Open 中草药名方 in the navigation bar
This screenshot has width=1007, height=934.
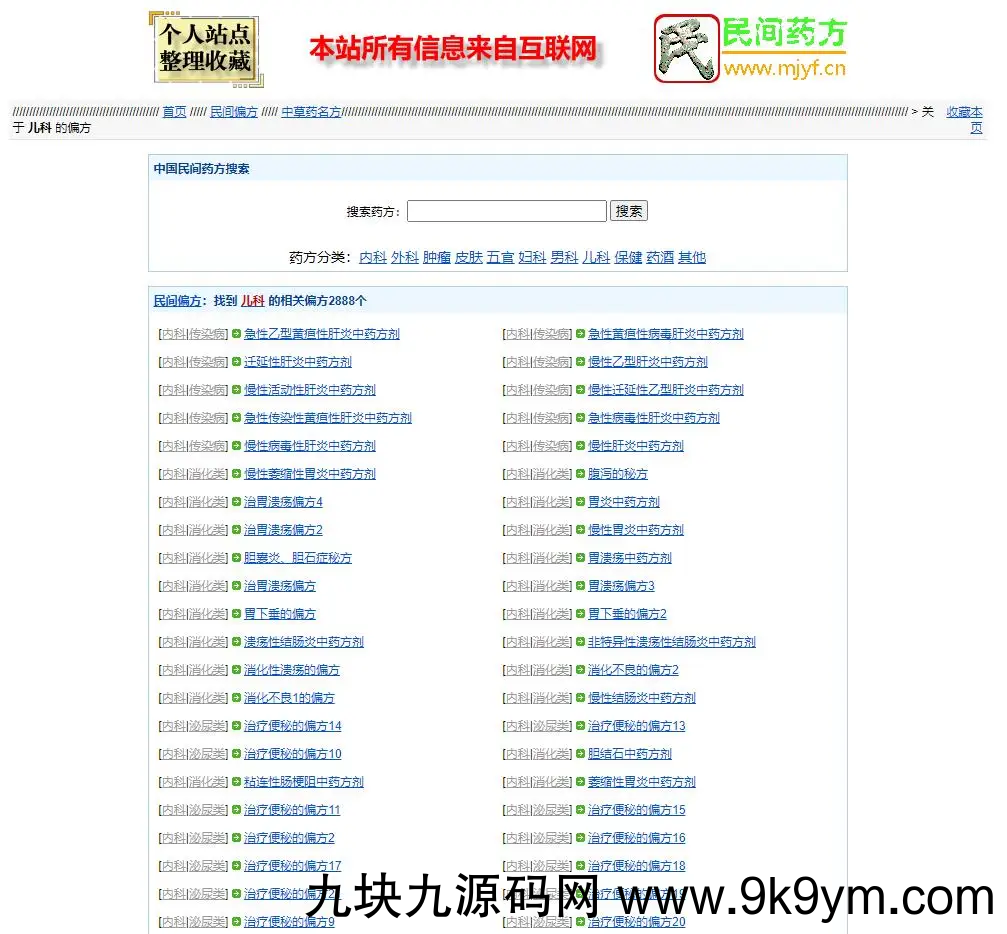point(311,112)
